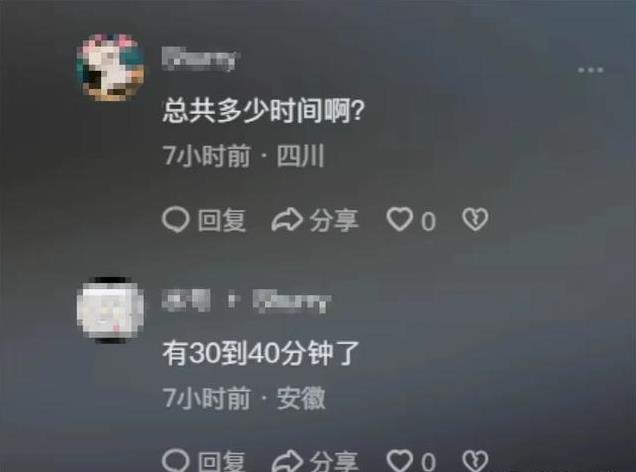Tap the reply bubble icon under the 安徽 comment

pyautogui.click(x=176, y=461)
